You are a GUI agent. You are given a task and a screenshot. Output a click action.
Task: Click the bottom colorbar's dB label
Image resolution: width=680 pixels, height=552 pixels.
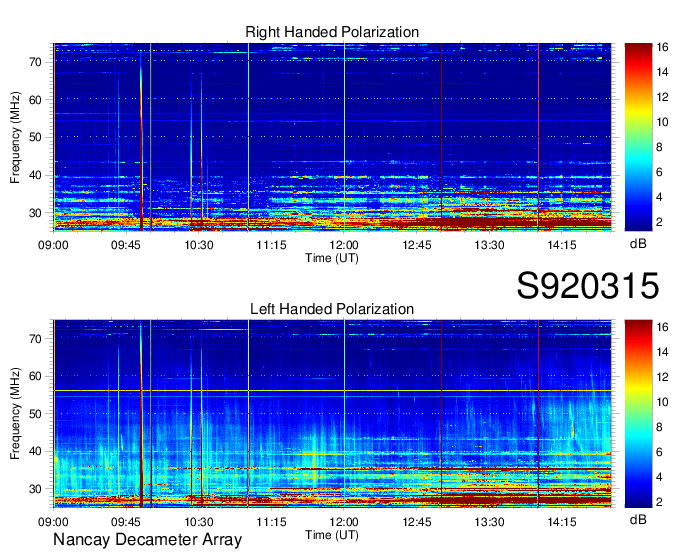(x=638, y=519)
